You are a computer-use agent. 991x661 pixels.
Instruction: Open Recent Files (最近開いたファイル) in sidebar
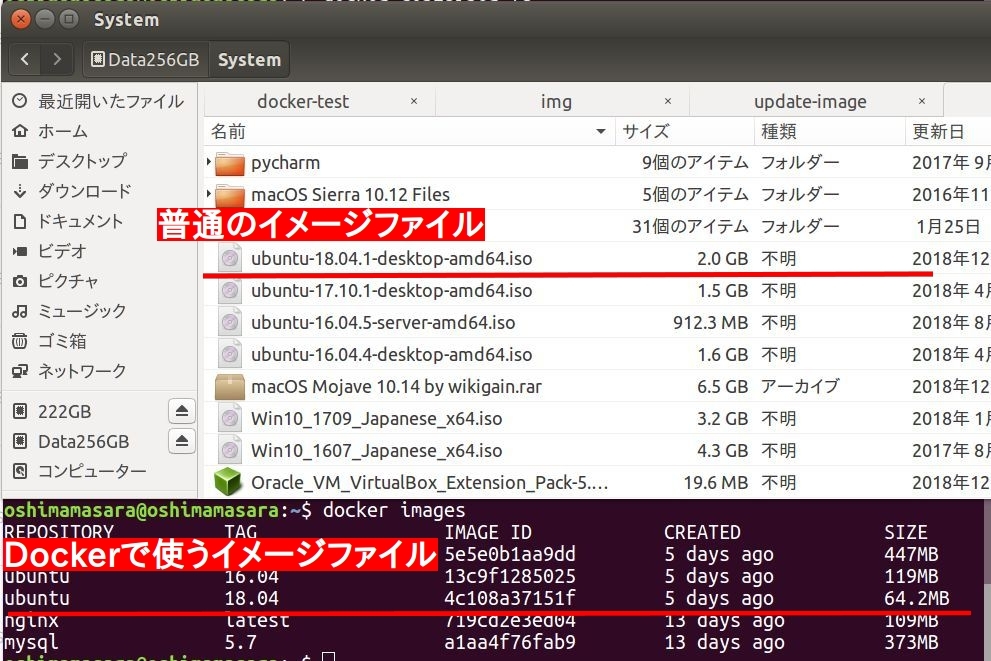click(x=99, y=101)
